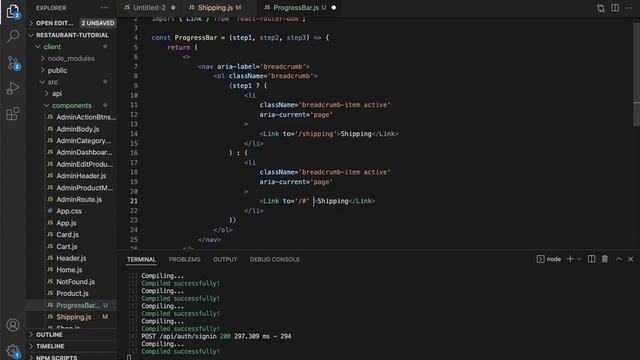Screen dimensions: 640x360
Task: Collapse the components folder
Action: [71, 105]
